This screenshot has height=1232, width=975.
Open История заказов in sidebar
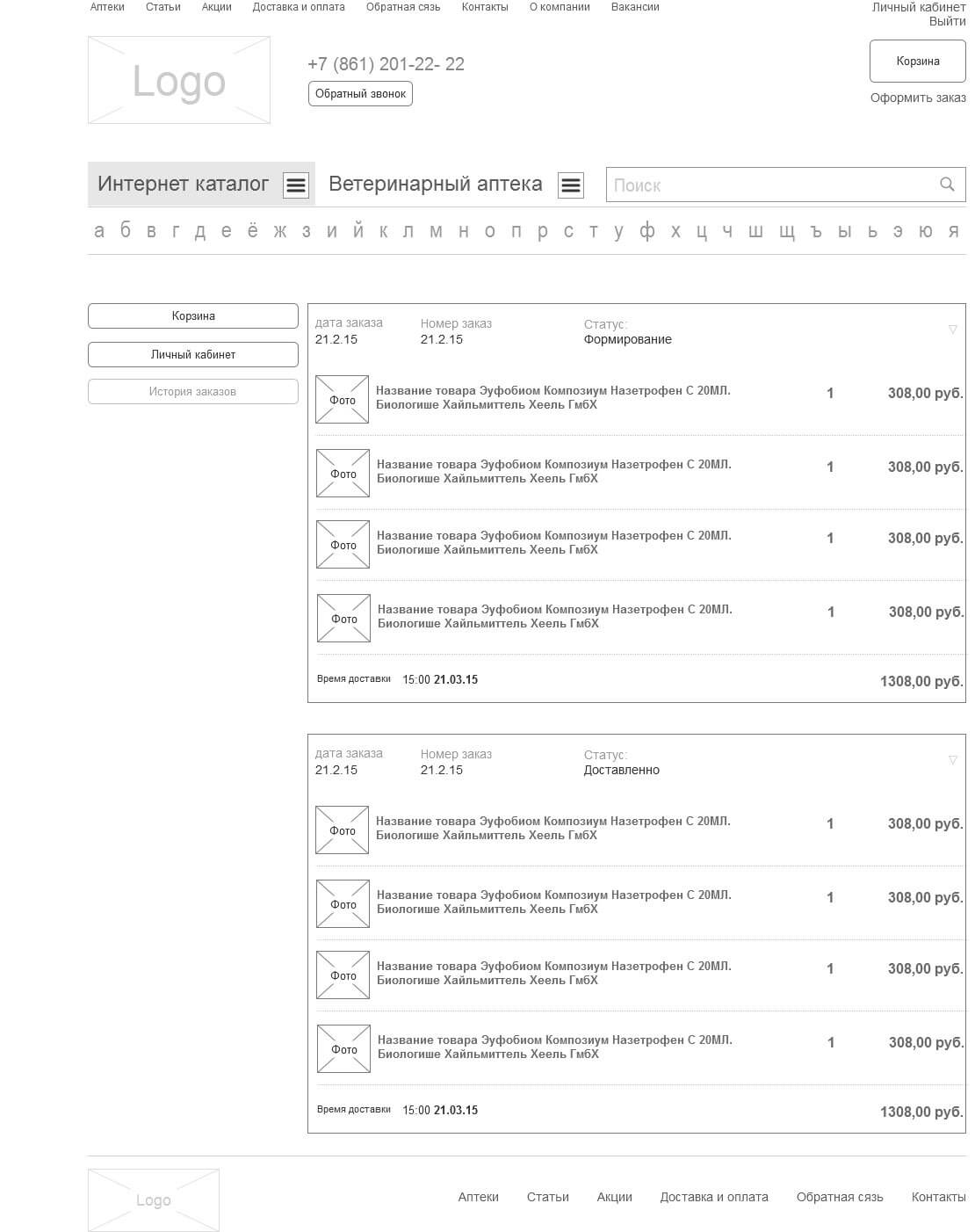click(x=193, y=392)
